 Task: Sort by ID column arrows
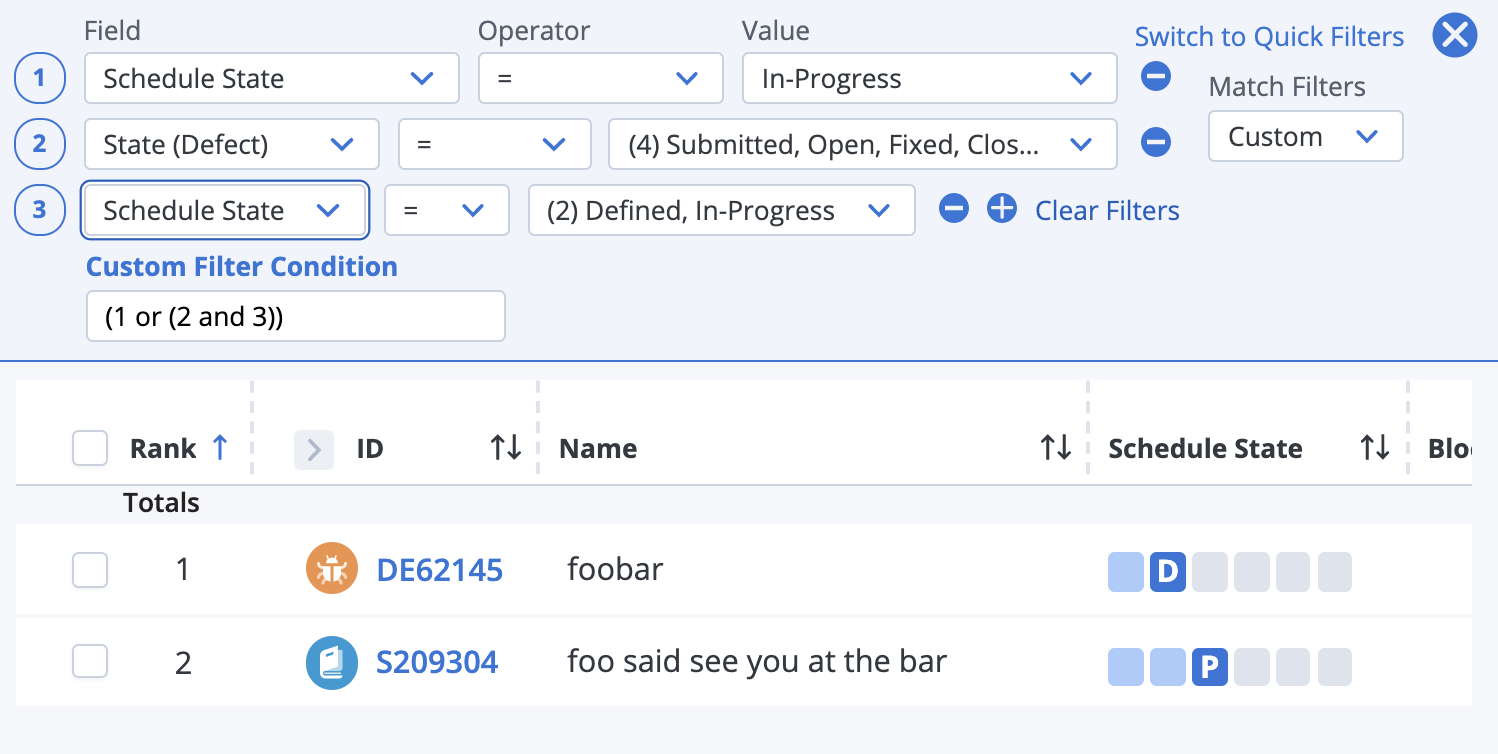point(506,448)
